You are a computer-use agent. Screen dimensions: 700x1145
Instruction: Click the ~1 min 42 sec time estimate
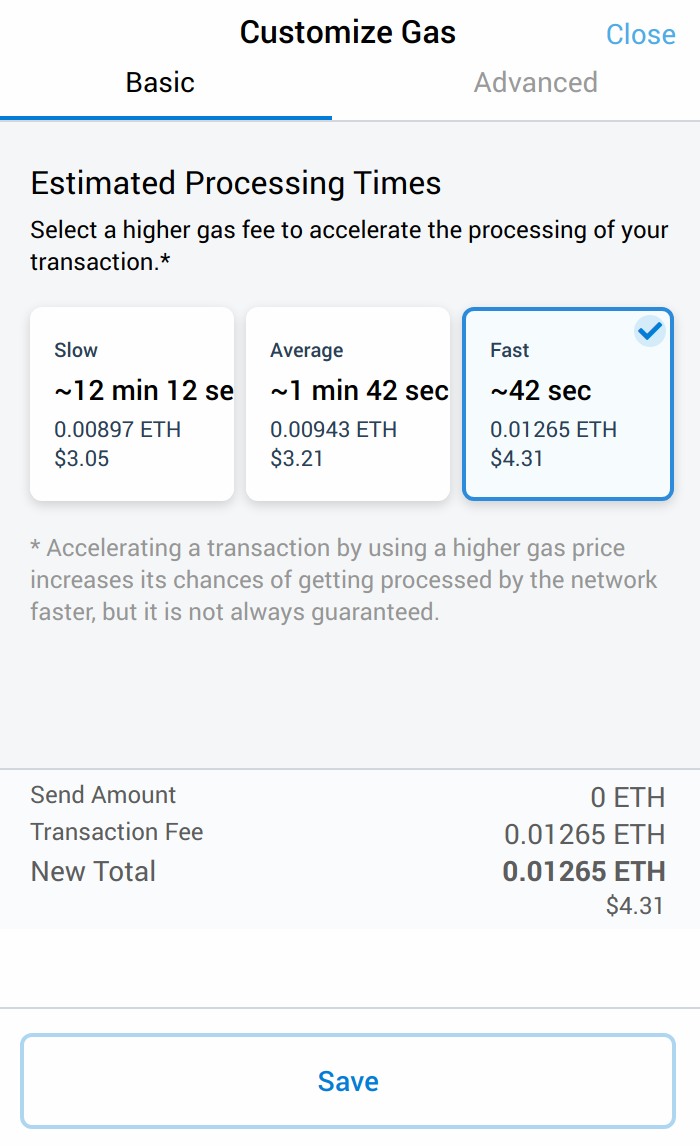pyautogui.click(x=358, y=391)
